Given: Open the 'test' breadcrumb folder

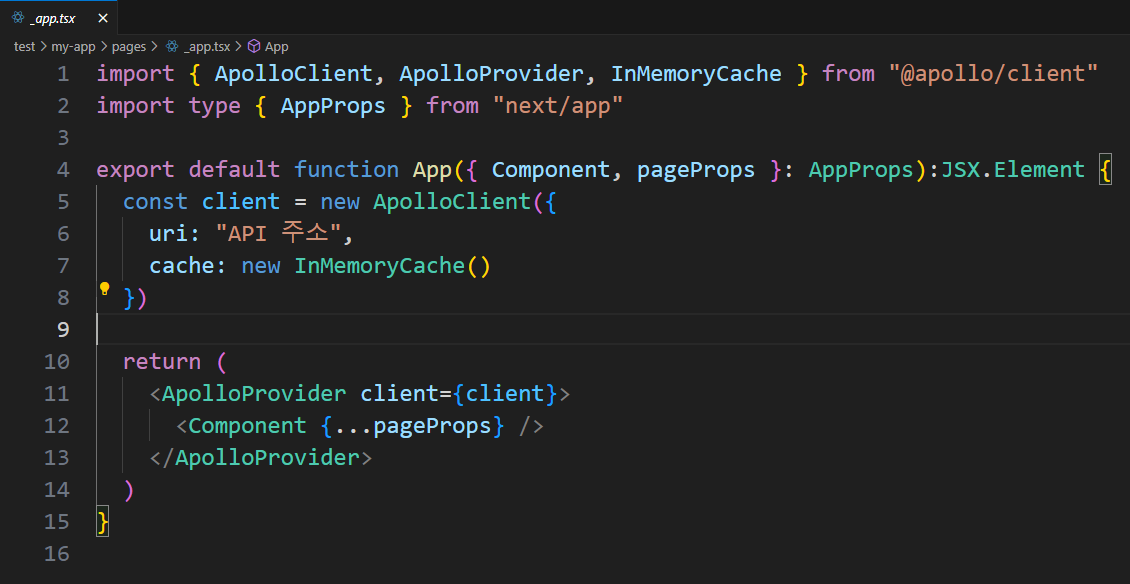Looking at the screenshot, I should click(x=25, y=47).
